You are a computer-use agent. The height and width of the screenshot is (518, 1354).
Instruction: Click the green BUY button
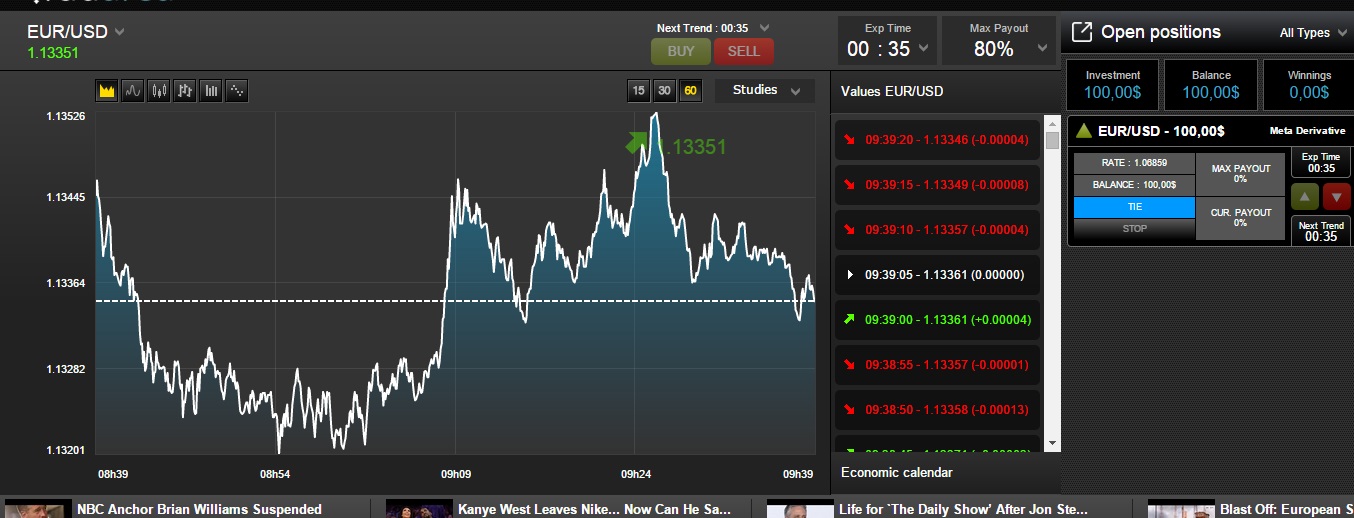(x=680, y=51)
